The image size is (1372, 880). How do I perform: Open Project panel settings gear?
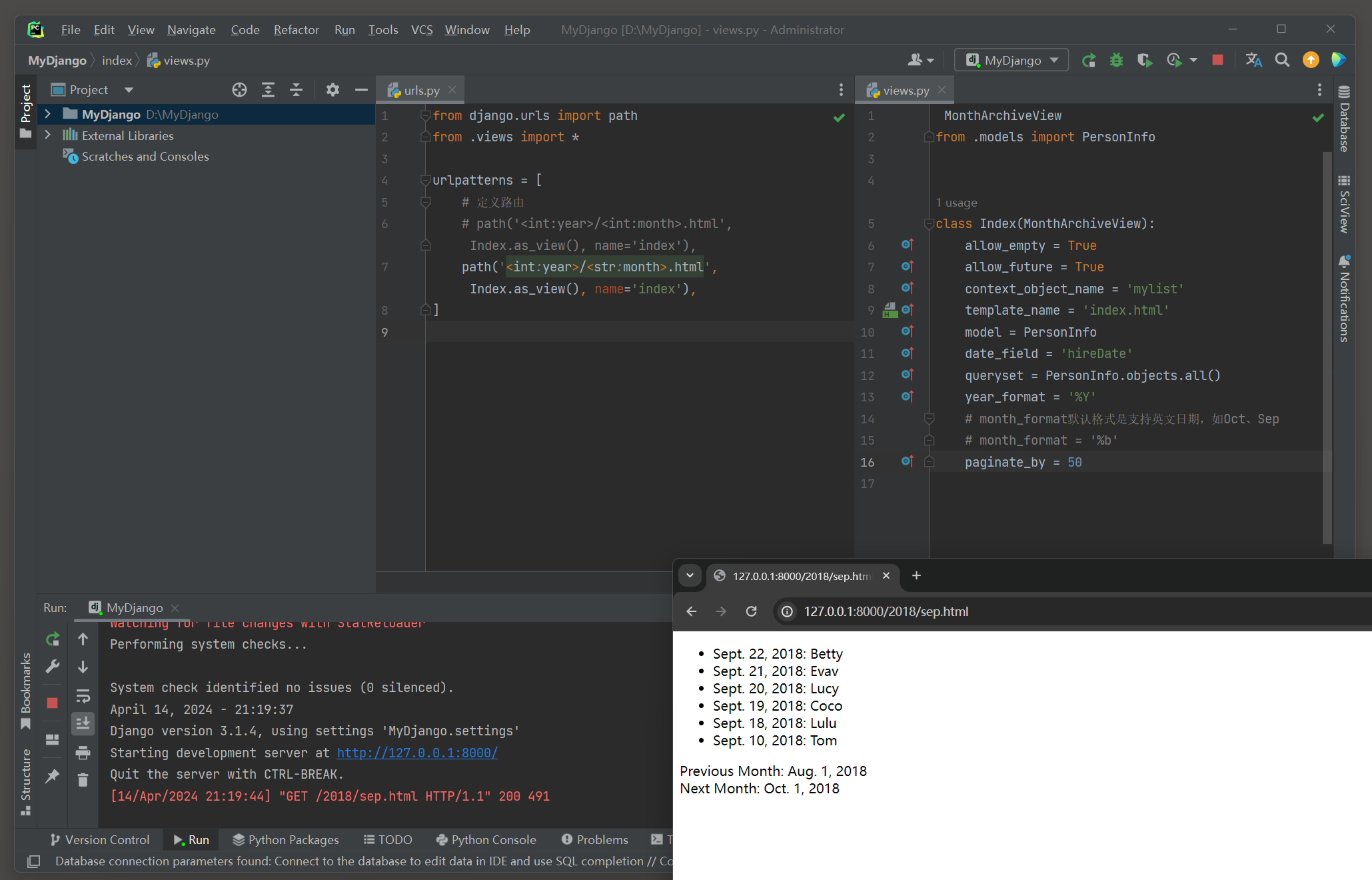pos(333,90)
